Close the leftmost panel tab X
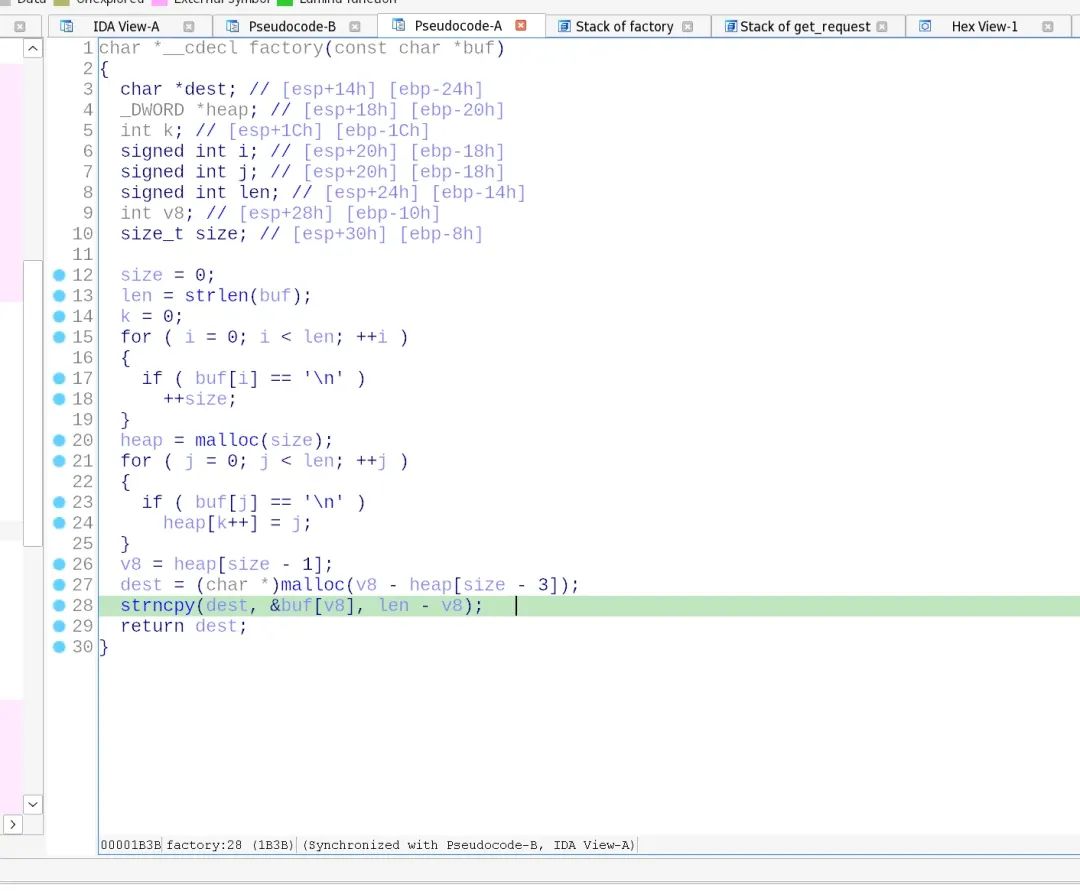Image resolution: width=1080 pixels, height=891 pixels. coord(20,27)
